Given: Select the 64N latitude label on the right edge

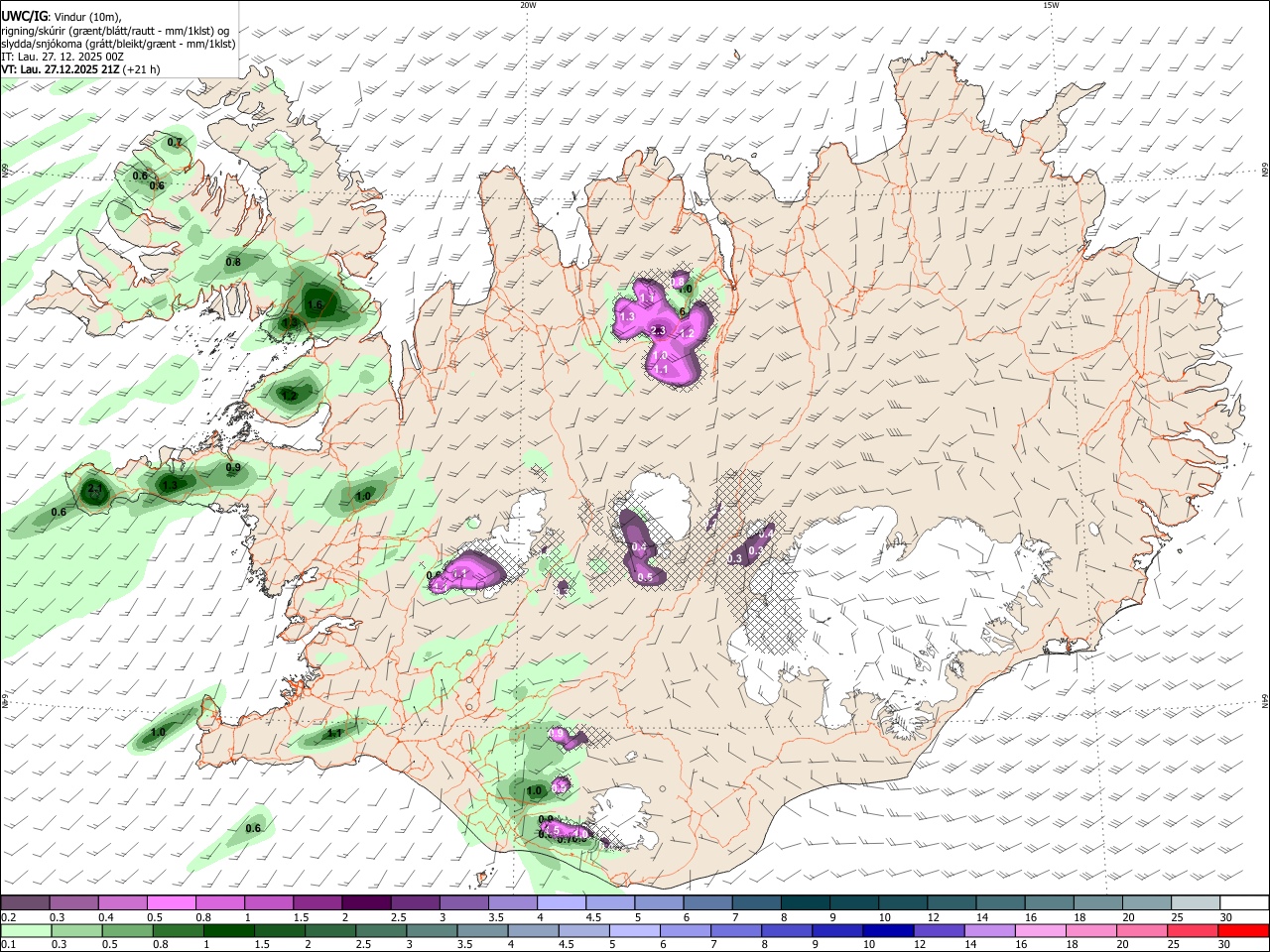Looking at the screenshot, I should click(1264, 701).
